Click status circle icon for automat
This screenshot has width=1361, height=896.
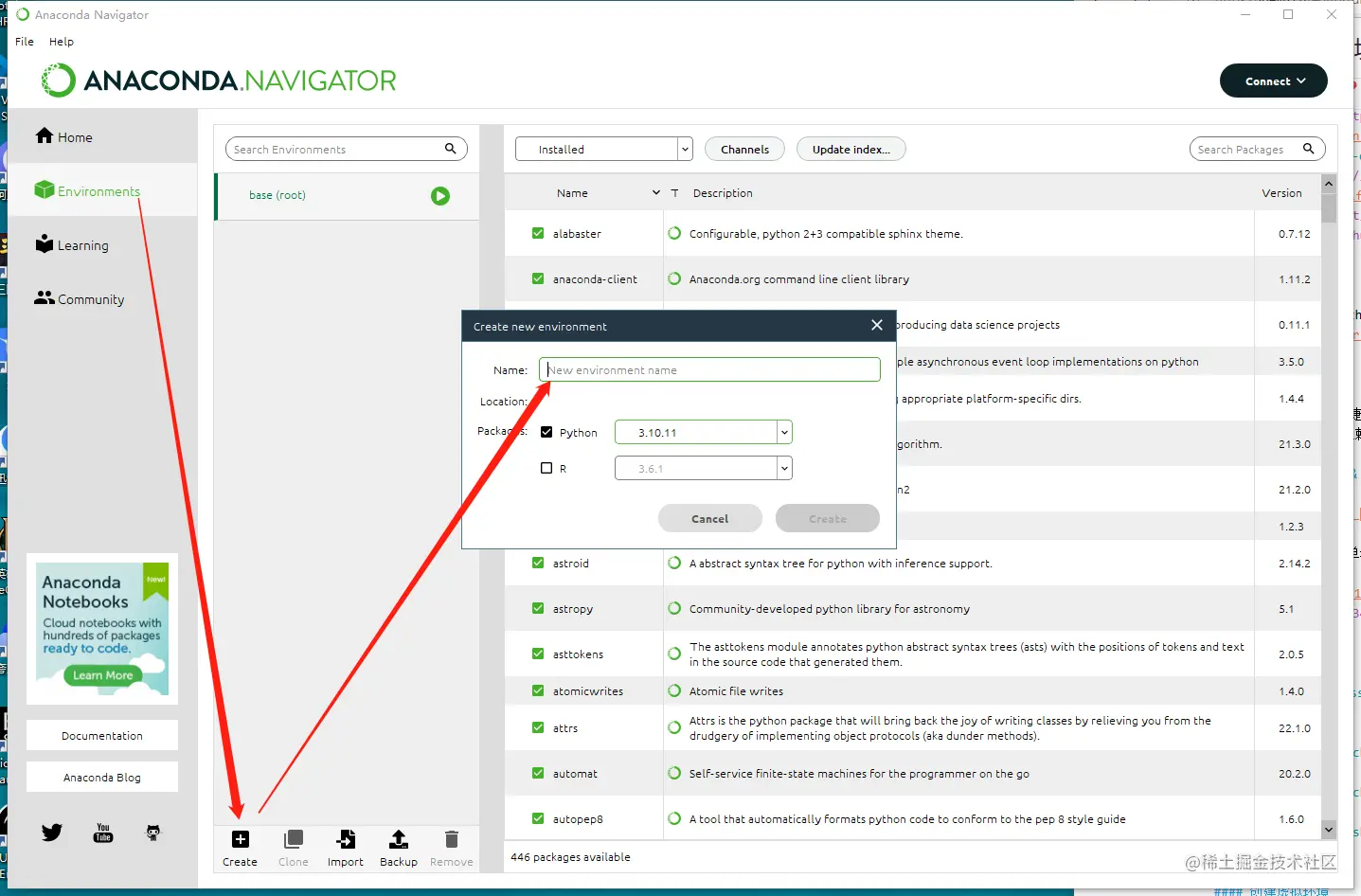click(x=674, y=773)
